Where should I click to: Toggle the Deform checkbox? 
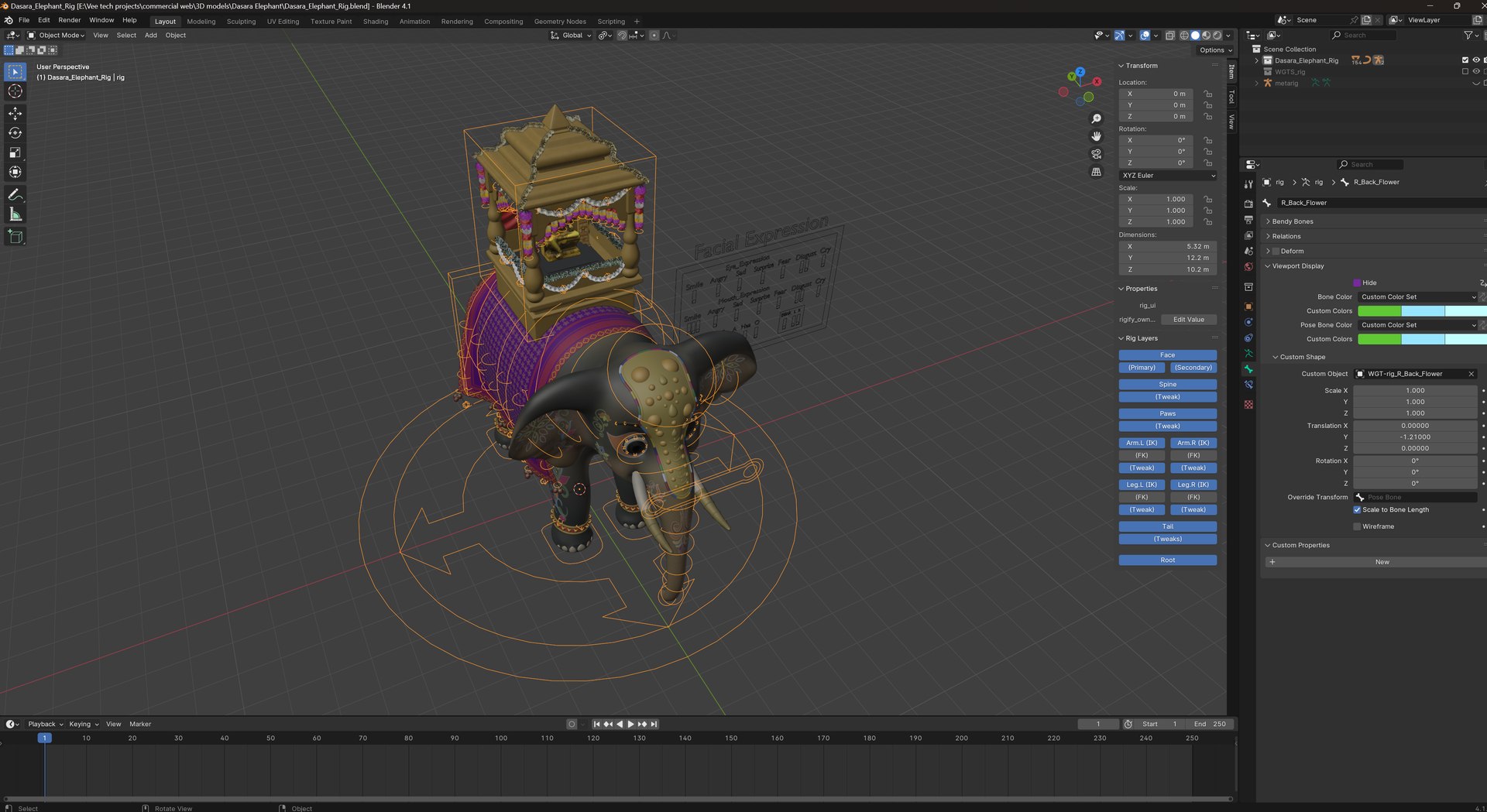pyautogui.click(x=1276, y=251)
